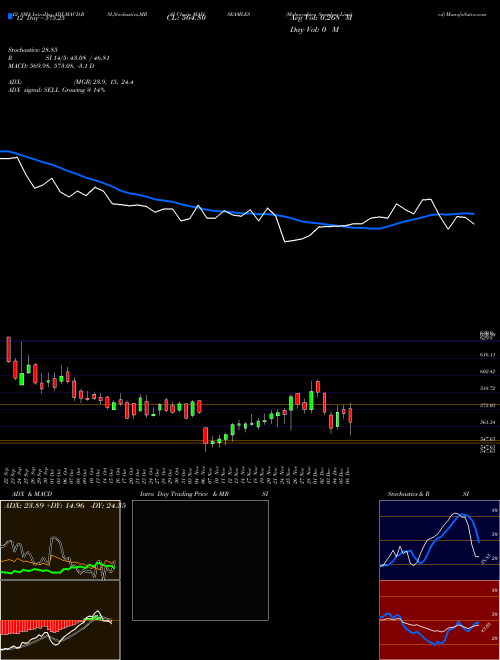Click the RSI 14/3 values line
The image size is (500, 660).
(x=59, y=58)
